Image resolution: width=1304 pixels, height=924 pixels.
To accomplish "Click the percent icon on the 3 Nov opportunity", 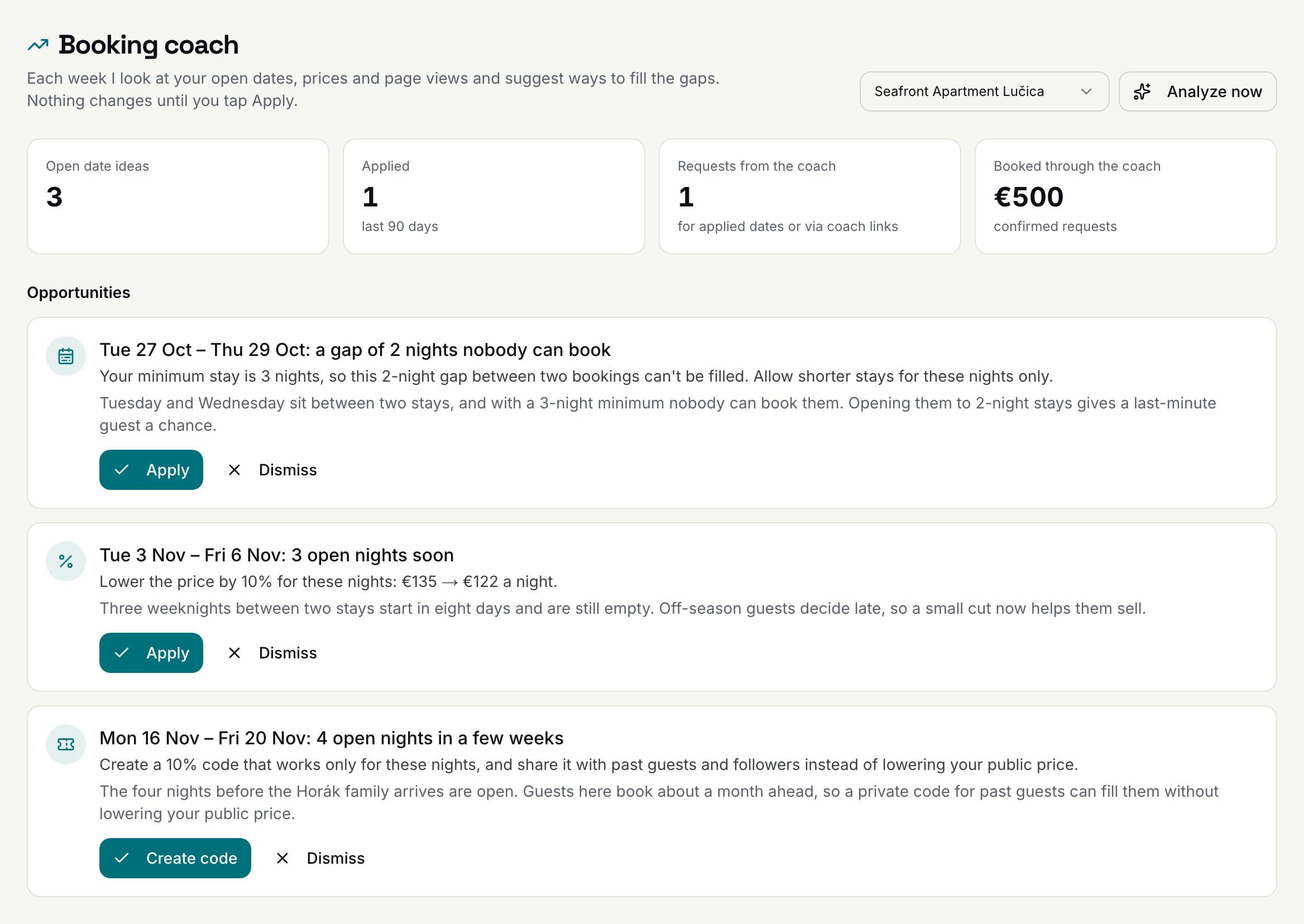I will tap(66, 561).
